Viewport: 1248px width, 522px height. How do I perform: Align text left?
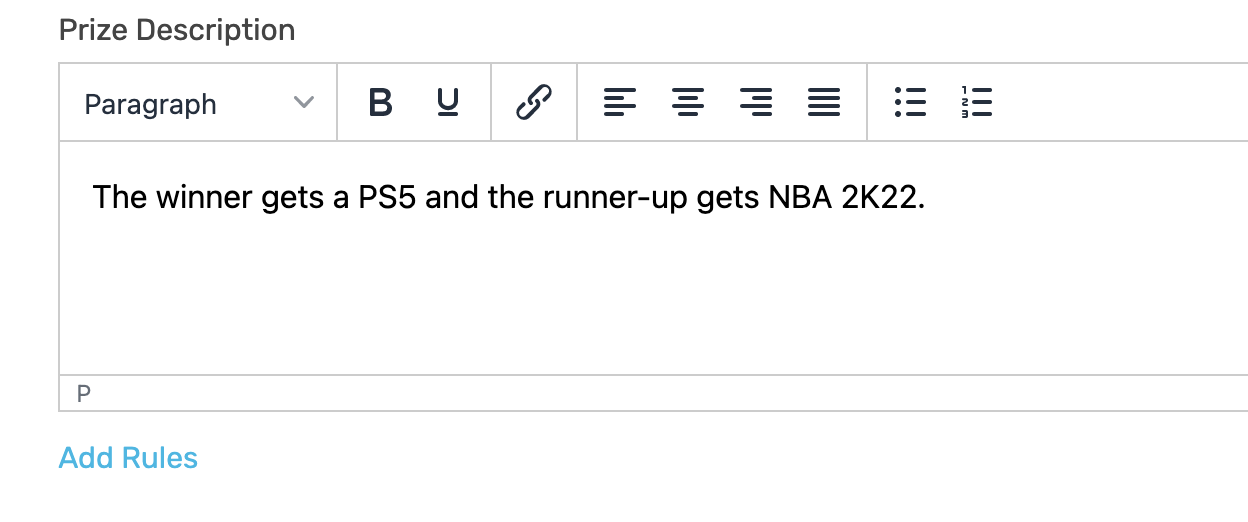[620, 102]
